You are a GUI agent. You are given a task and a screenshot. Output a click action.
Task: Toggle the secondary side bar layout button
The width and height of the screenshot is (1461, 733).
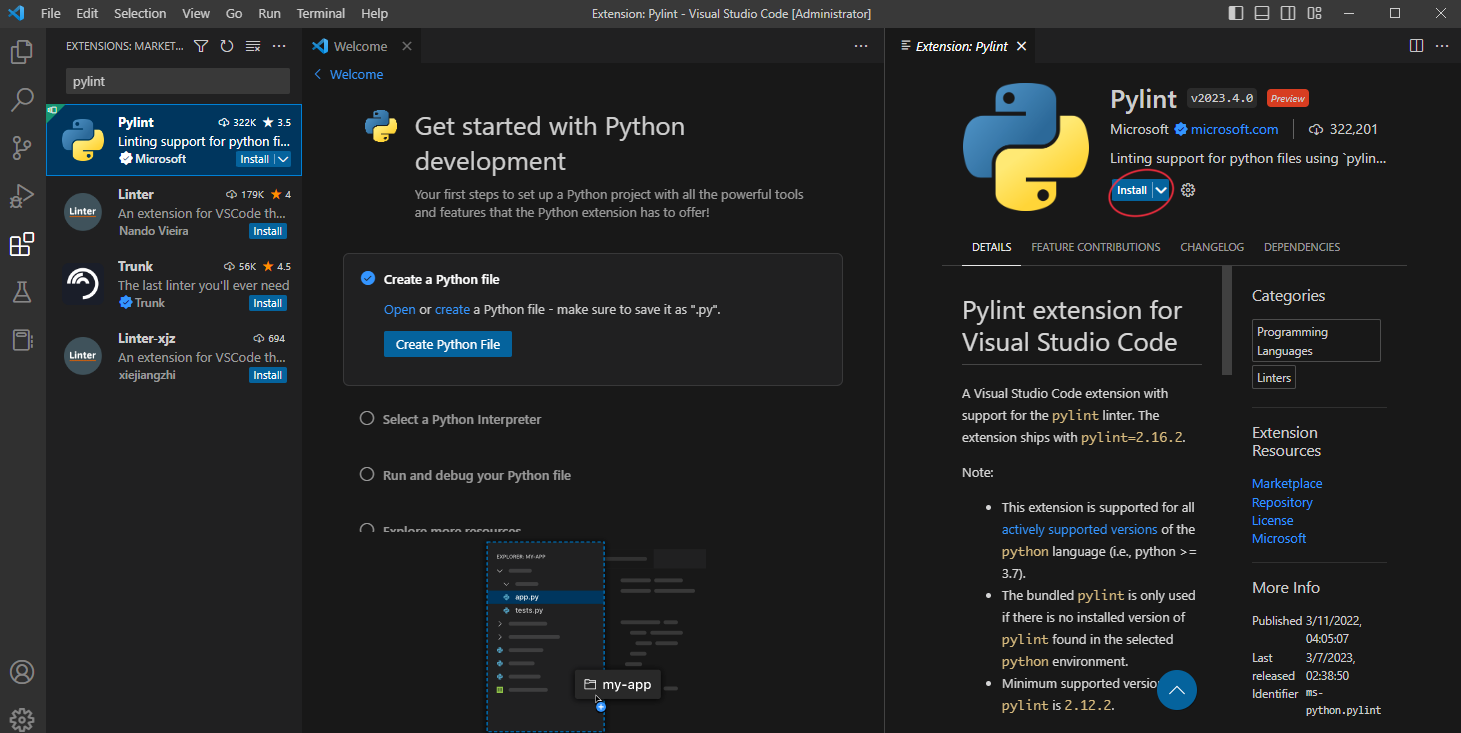tap(1288, 13)
